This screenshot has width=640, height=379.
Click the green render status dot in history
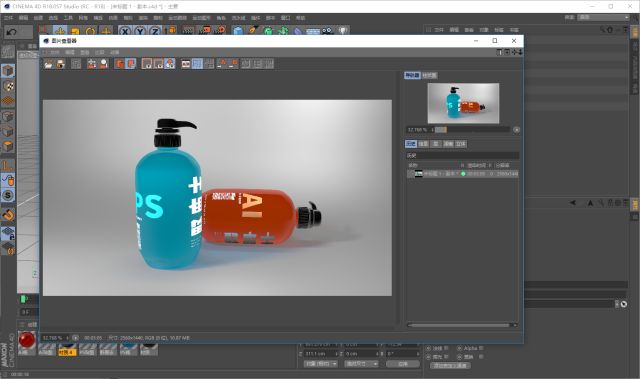coord(463,174)
